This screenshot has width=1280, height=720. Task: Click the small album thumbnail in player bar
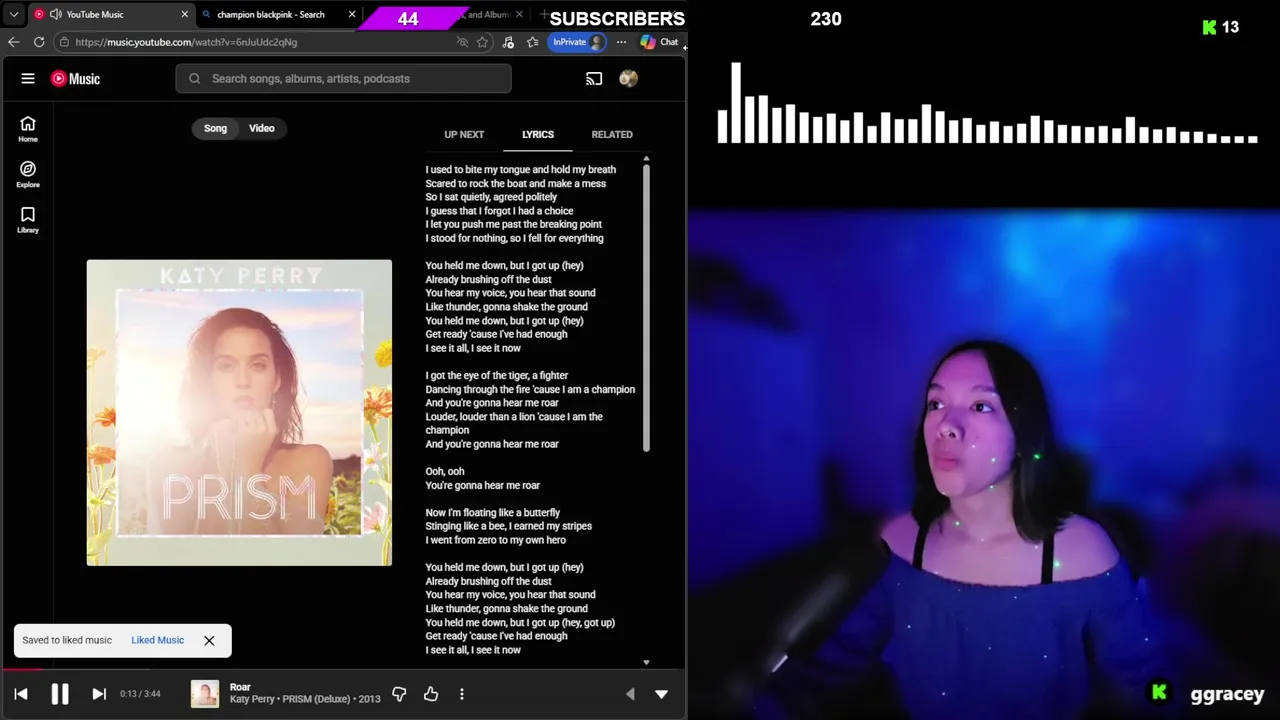205,694
